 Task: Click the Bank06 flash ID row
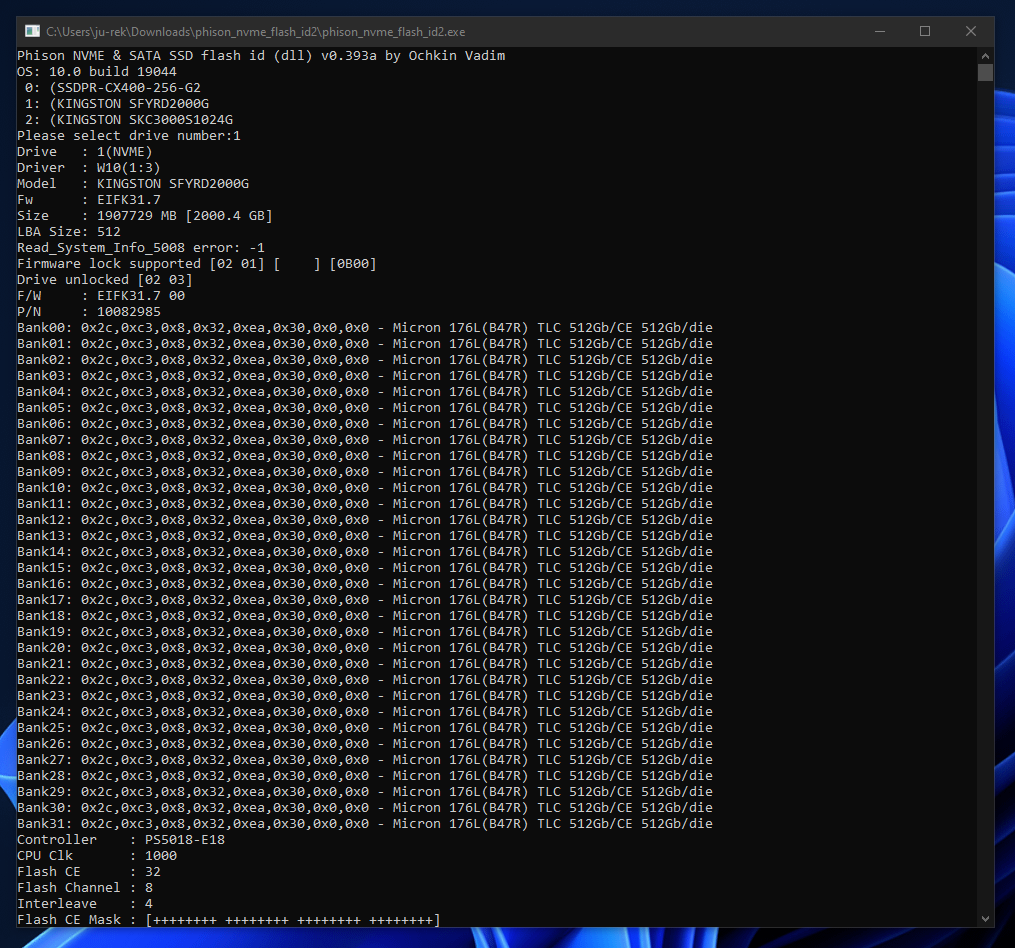click(x=364, y=423)
